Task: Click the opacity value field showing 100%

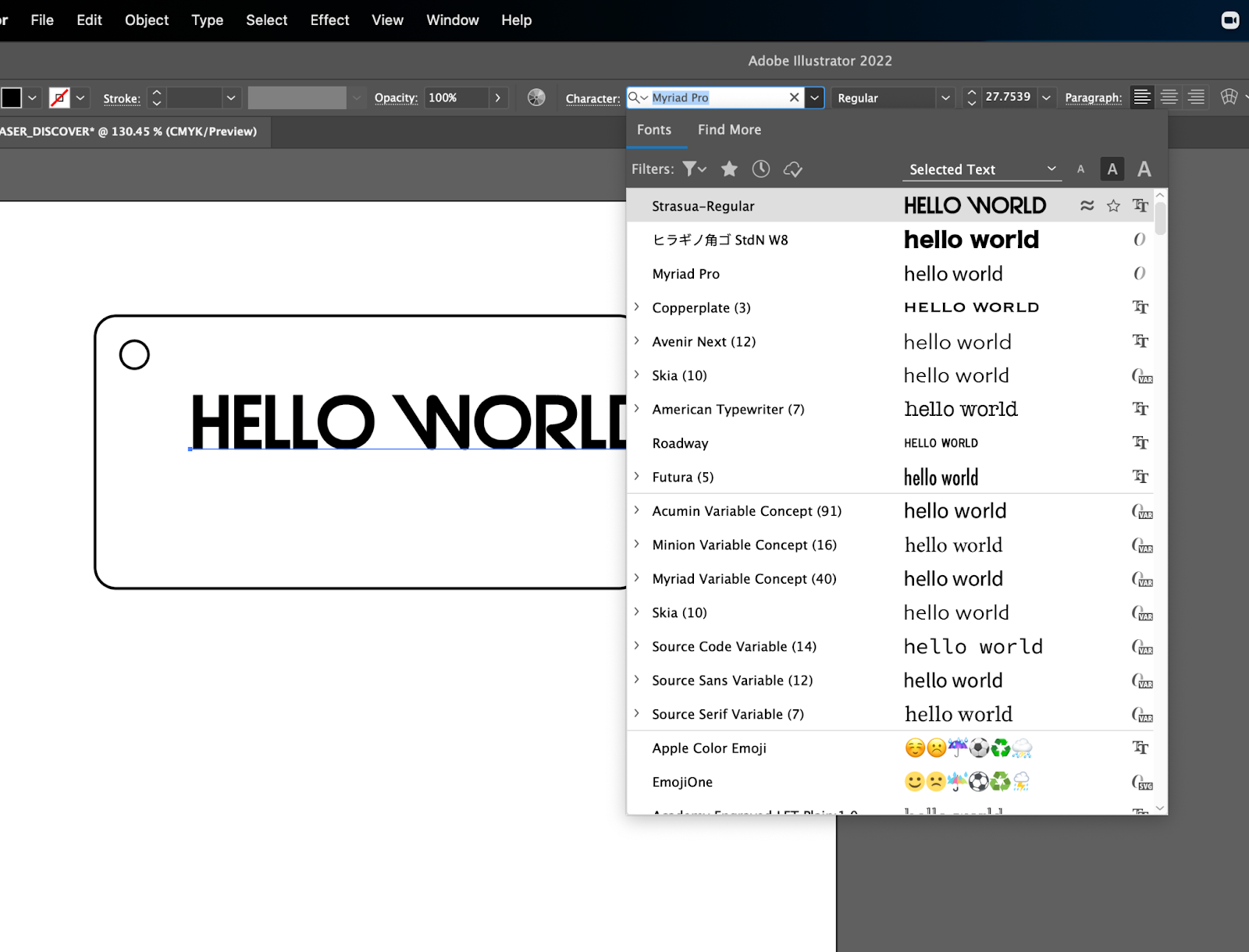Action: pyautogui.click(x=457, y=98)
